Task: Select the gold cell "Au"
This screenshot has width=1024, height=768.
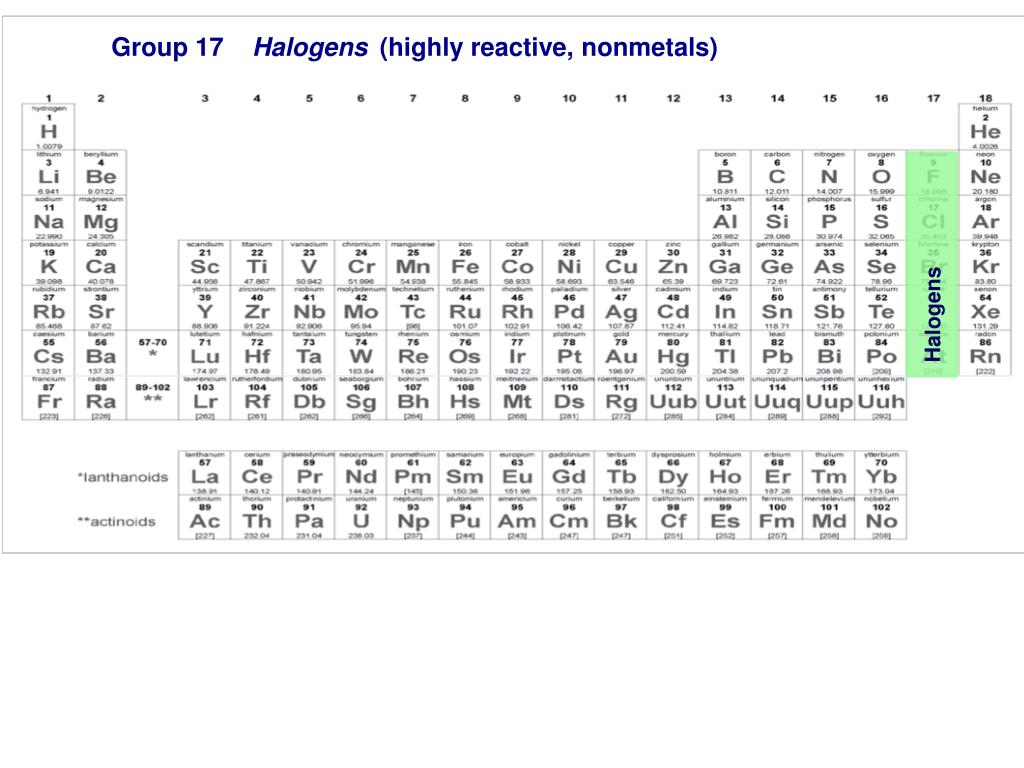Action: 621,353
